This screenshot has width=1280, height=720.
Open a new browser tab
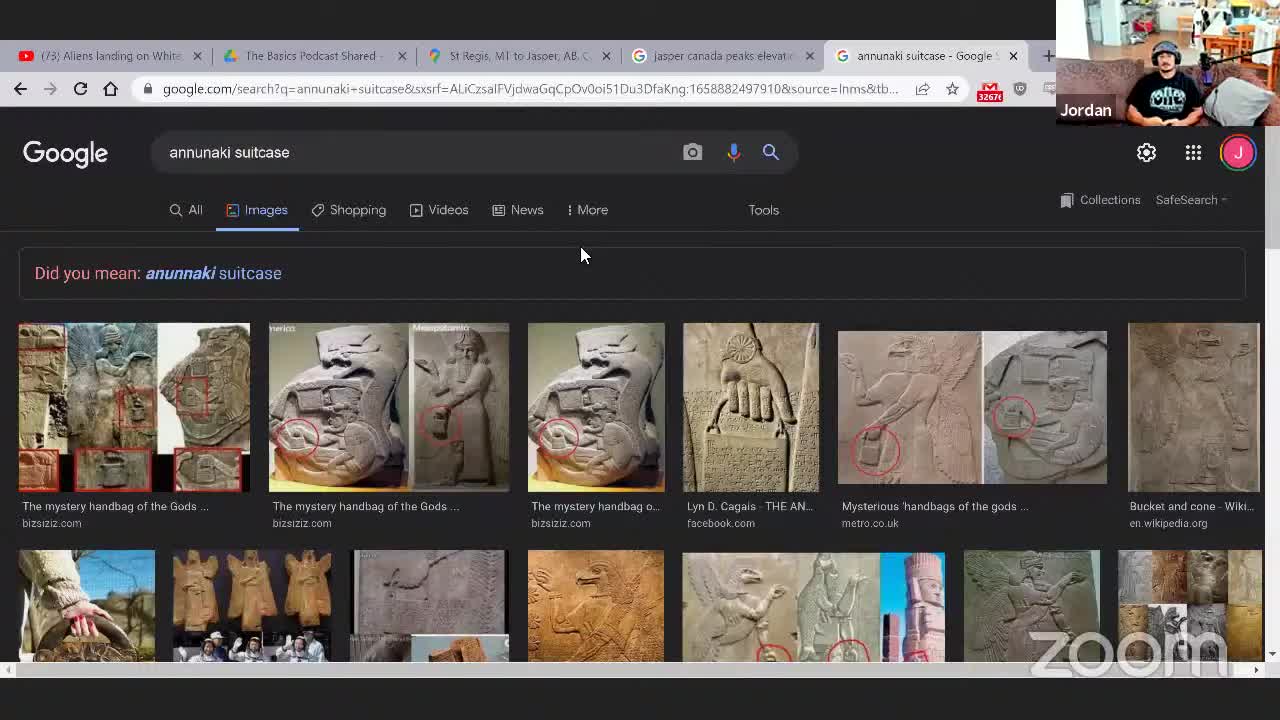click(x=1046, y=56)
